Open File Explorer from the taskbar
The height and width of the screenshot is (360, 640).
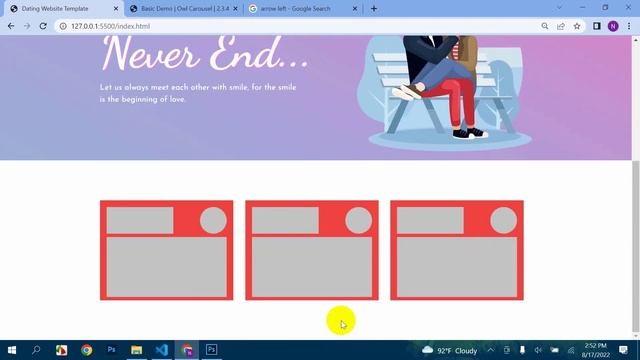pos(136,350)
